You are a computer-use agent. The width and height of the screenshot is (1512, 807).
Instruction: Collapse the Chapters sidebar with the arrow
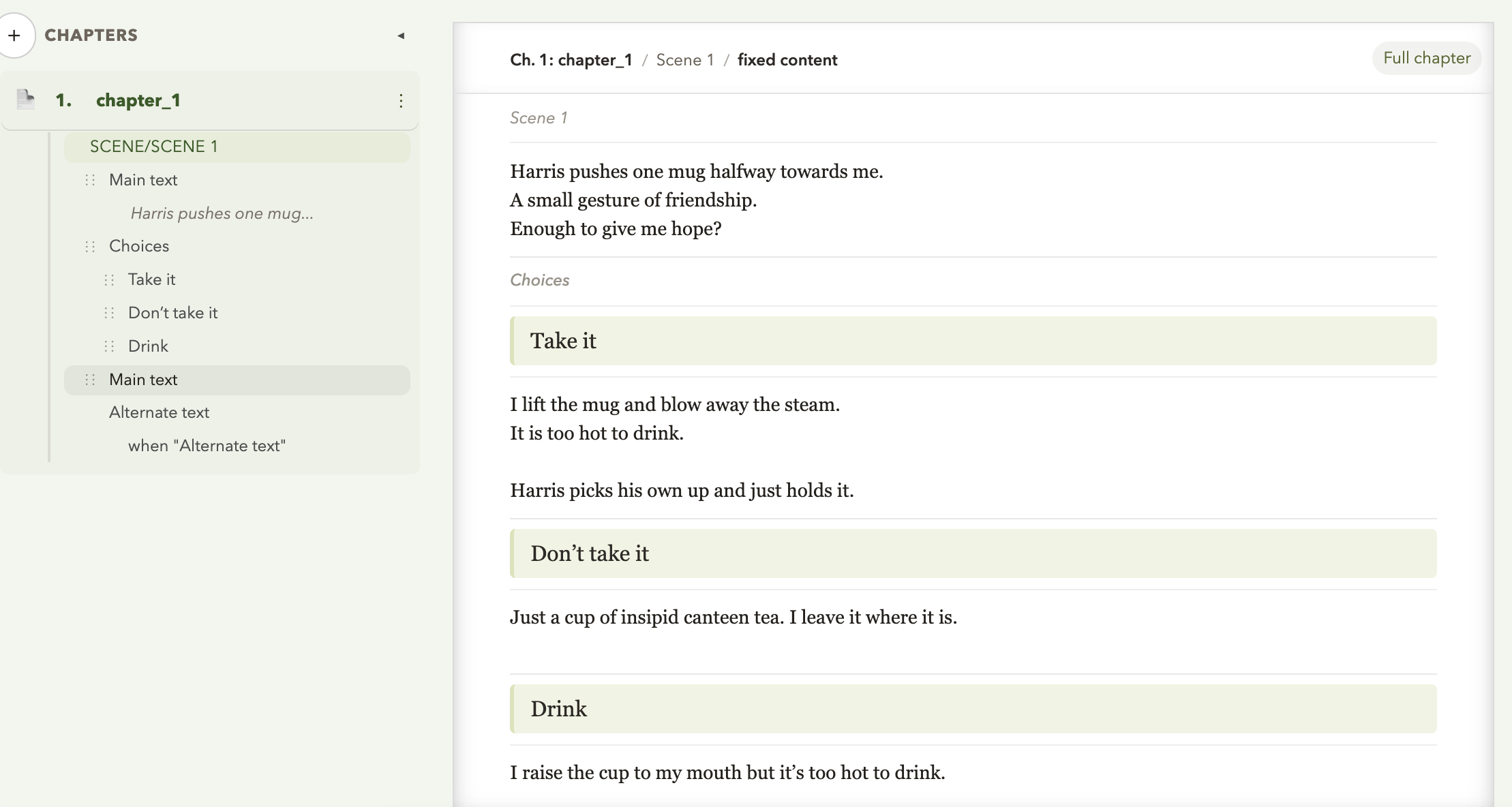coord(401,35)
